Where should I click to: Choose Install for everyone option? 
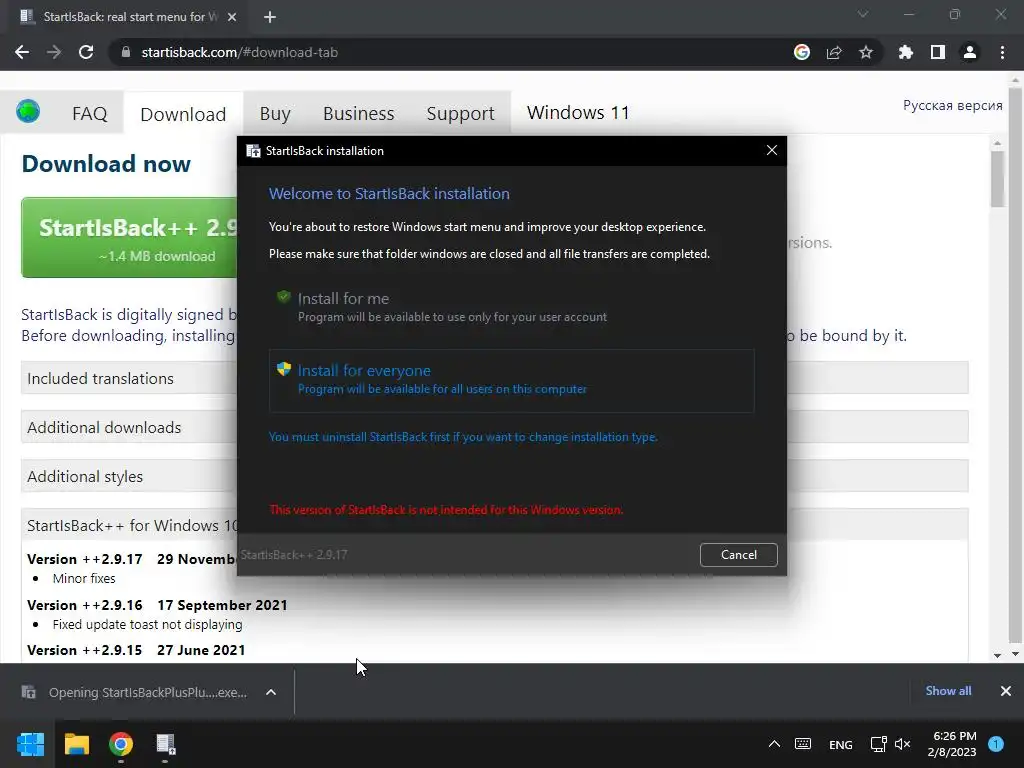pyautogui.click(x=511, y=380)
